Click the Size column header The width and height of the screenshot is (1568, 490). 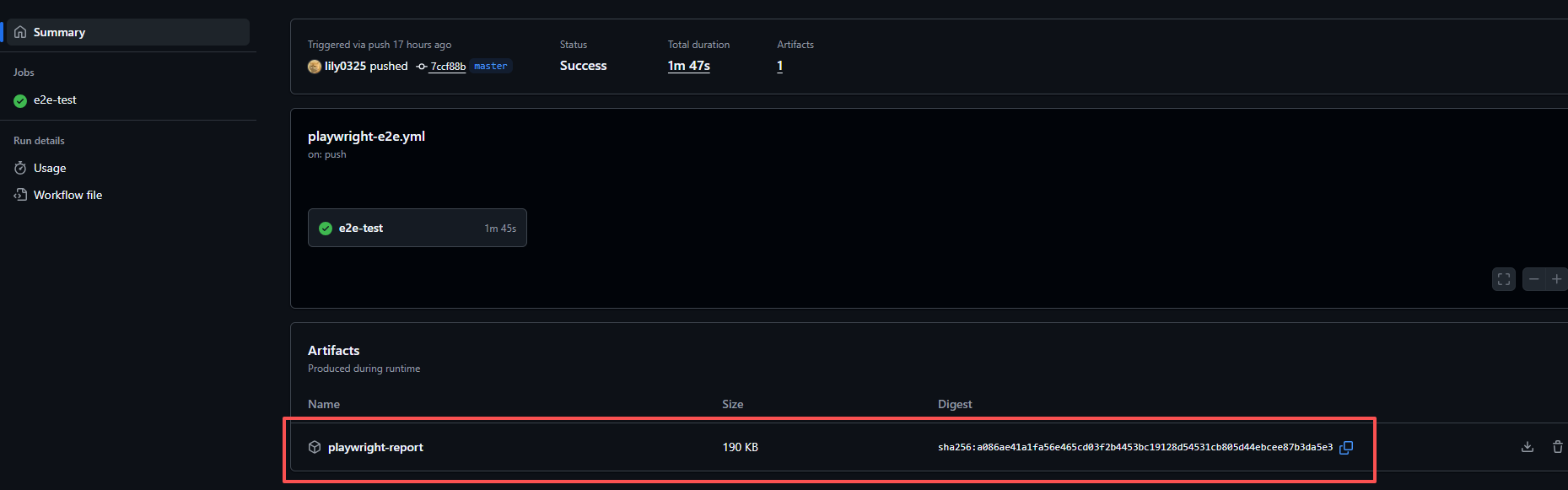click(733, 404)
